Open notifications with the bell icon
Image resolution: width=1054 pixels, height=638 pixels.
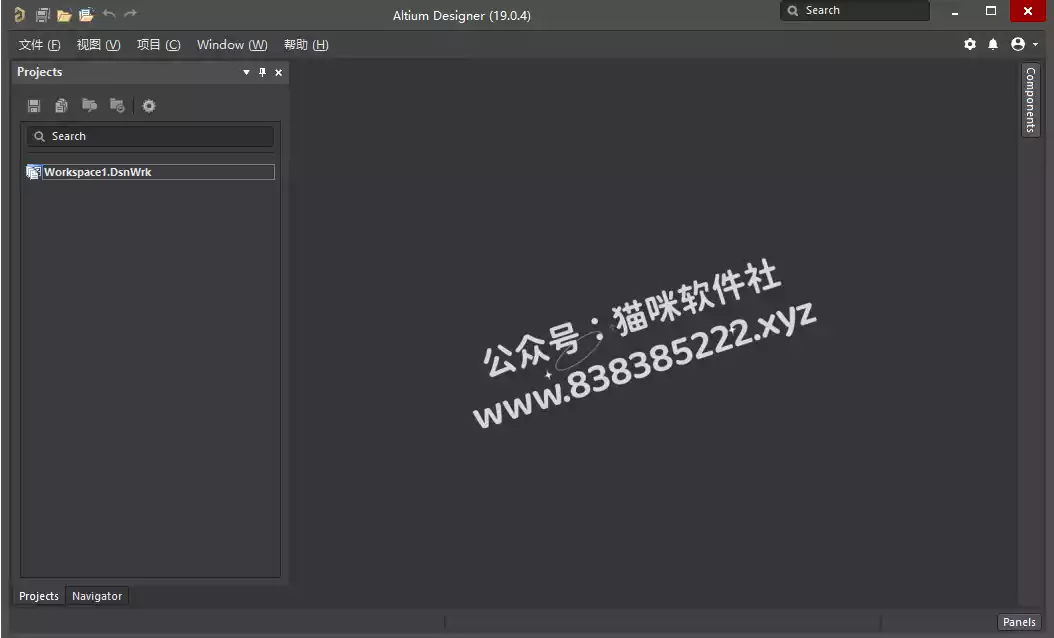point(993,44)
